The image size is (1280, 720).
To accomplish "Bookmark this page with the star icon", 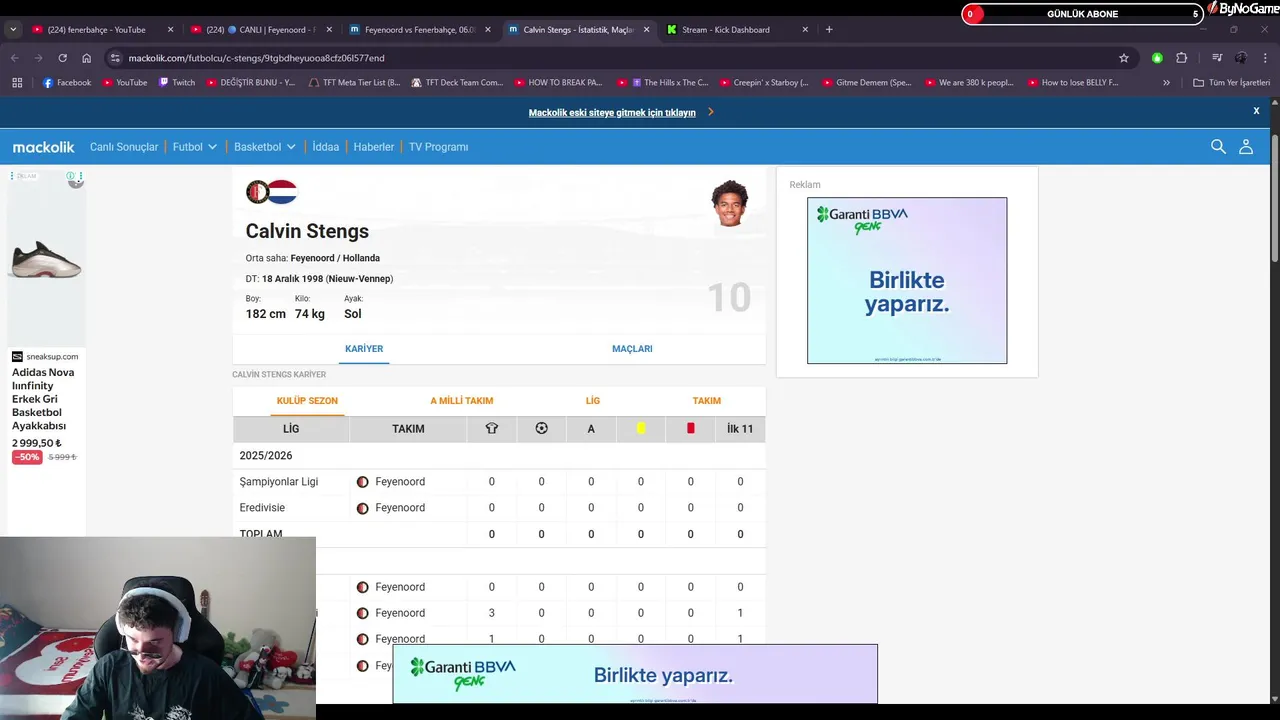I will [1124, 58].
